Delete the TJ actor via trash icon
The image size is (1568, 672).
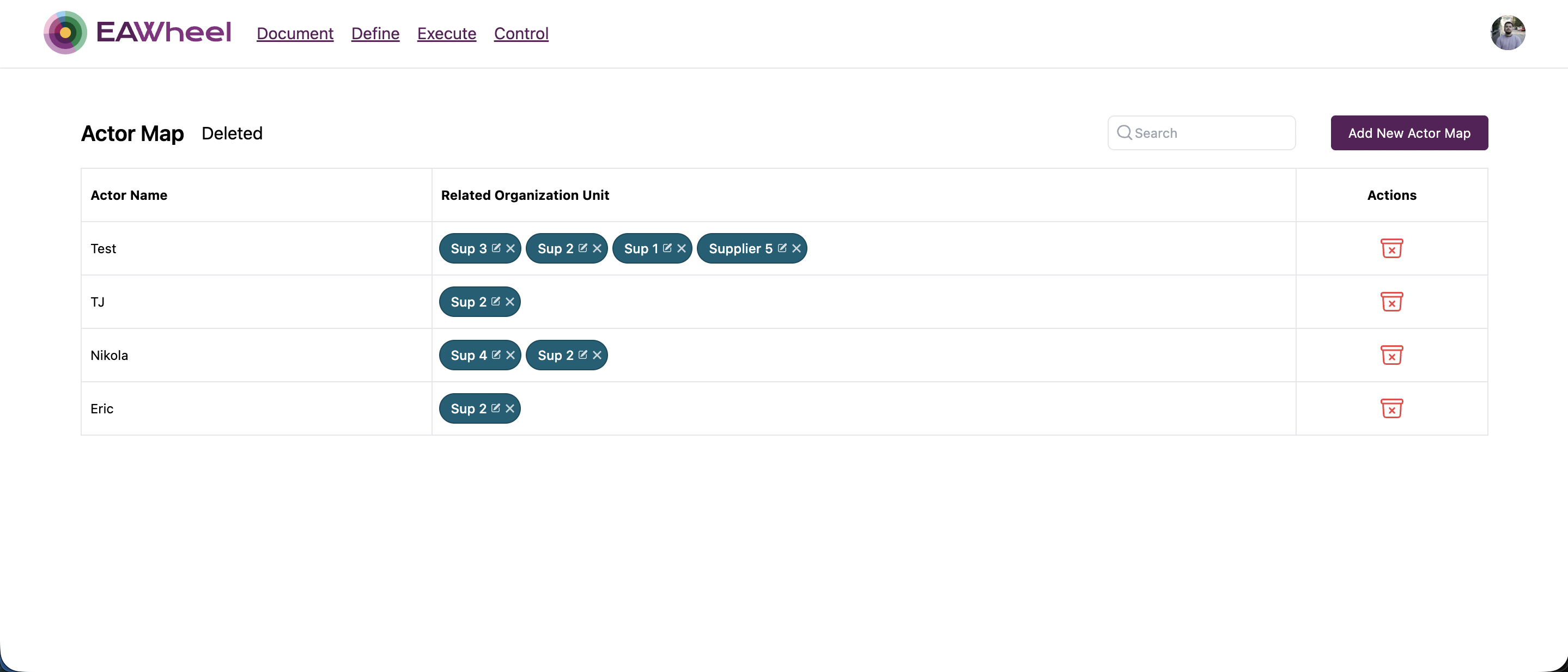tap(1393, 302)
